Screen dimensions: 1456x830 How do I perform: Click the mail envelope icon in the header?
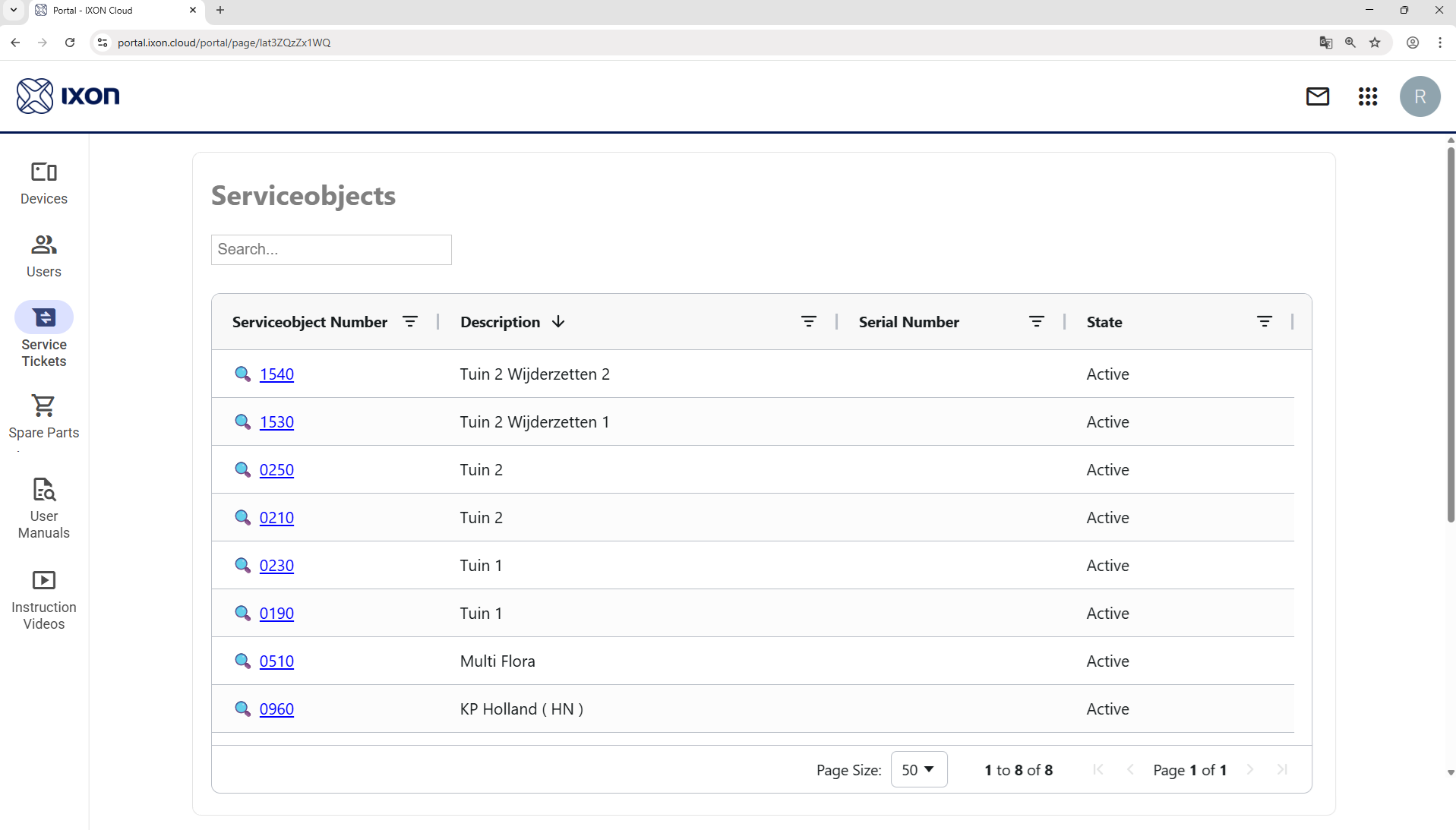coord(1317,96)
